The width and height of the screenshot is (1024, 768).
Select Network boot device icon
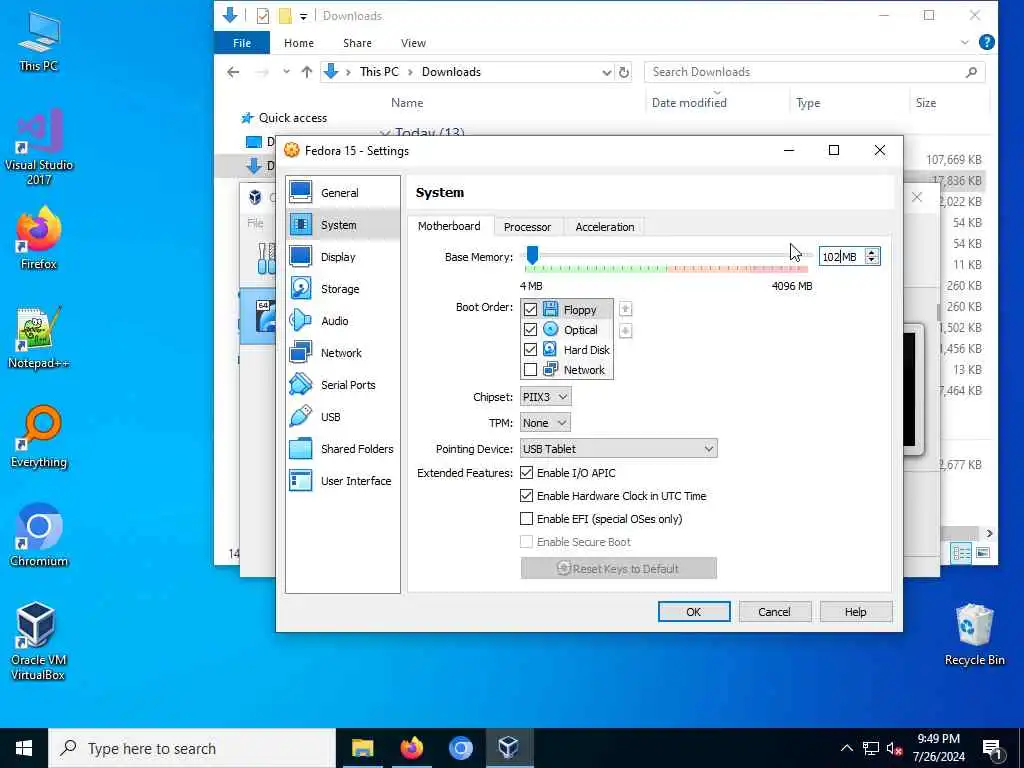[551, 370]
